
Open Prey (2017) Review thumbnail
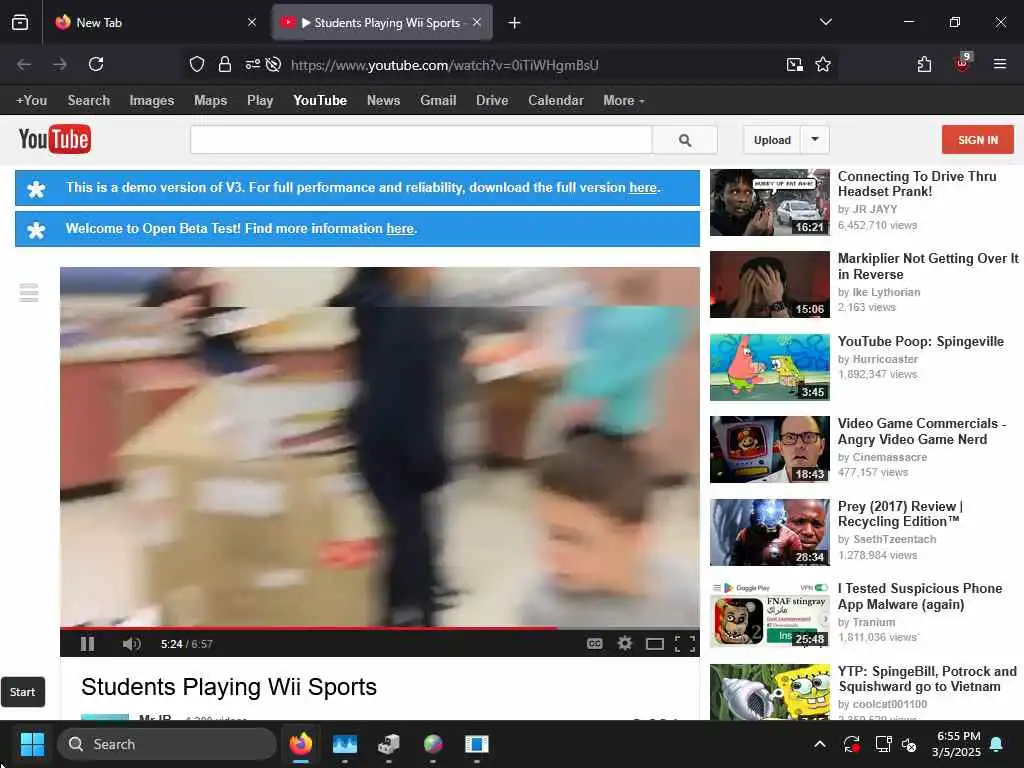coord(770,532)
